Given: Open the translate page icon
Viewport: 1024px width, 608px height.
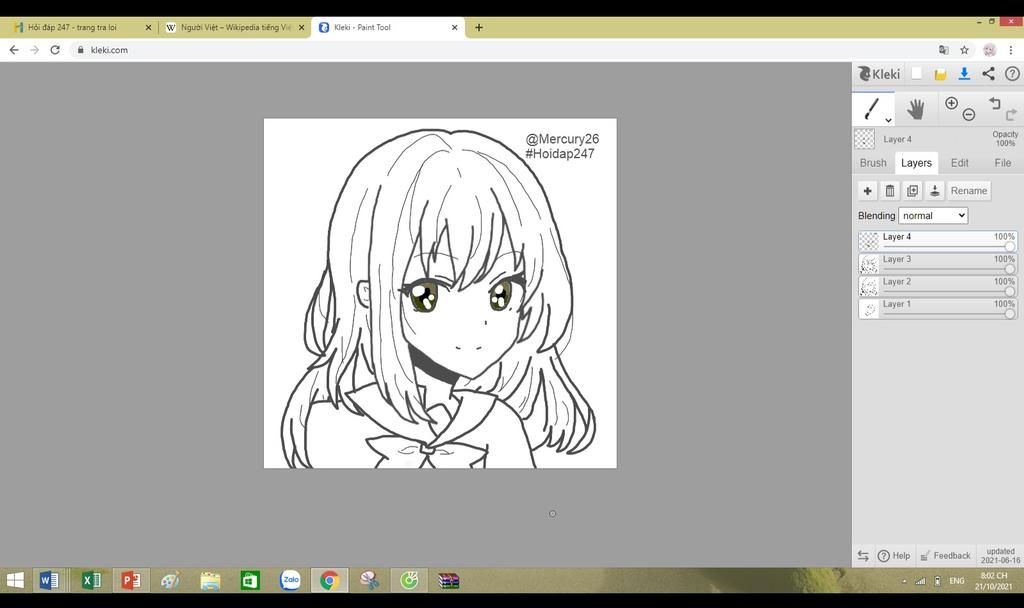Looking at the screenshot, I should click(943, 50).
